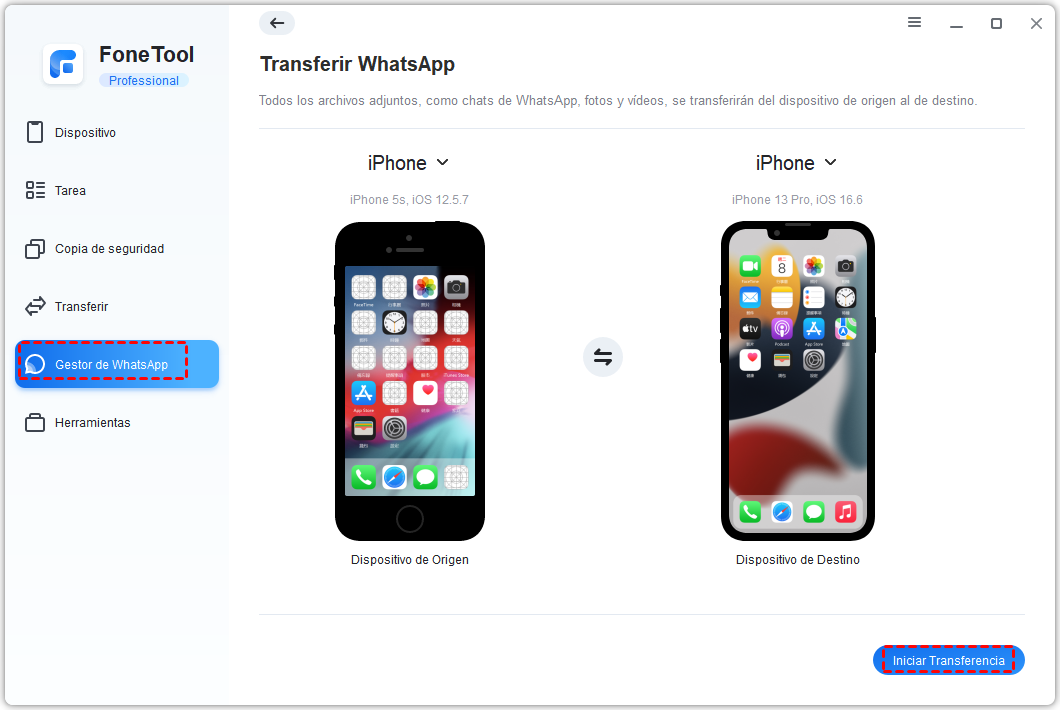This screenshot has height=710, width=1060.
Task: Click Iniciar Transferencia button
Action: 948,660
